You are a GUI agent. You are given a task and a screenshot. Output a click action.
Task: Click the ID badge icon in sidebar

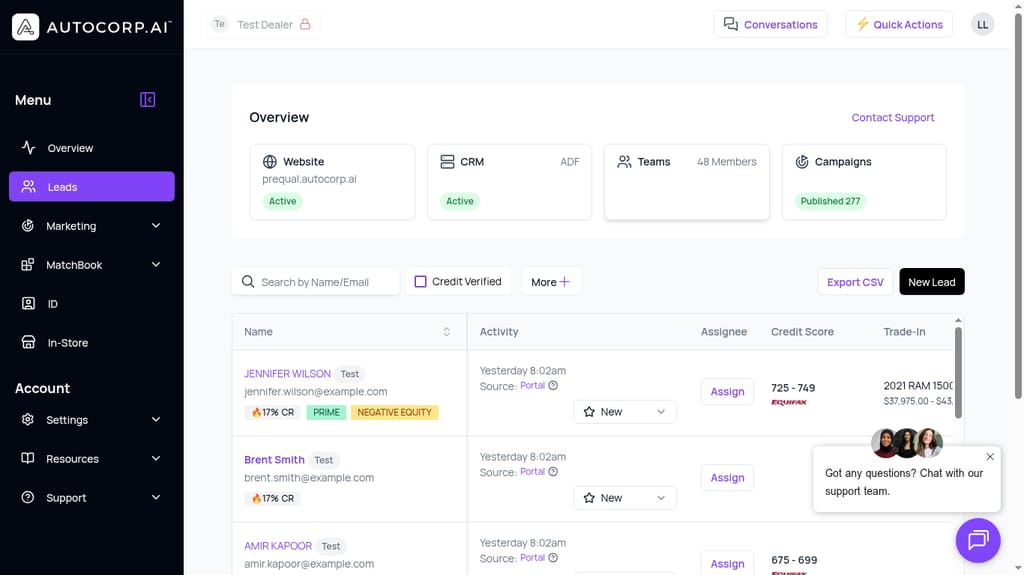point(28,303)
